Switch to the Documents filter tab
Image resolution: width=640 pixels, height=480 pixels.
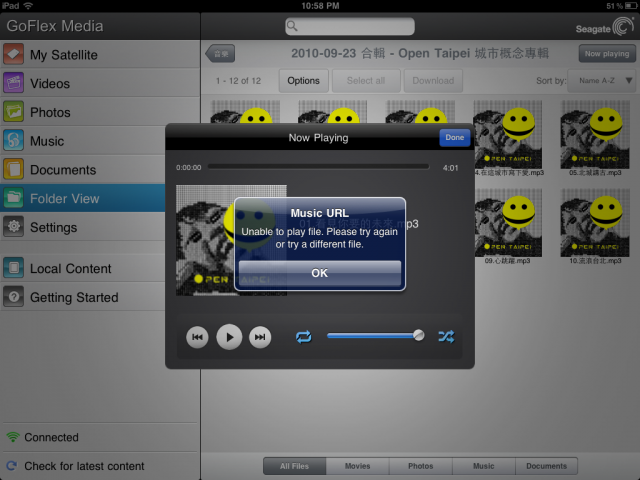pyautogui.click(x=547, y=466)
